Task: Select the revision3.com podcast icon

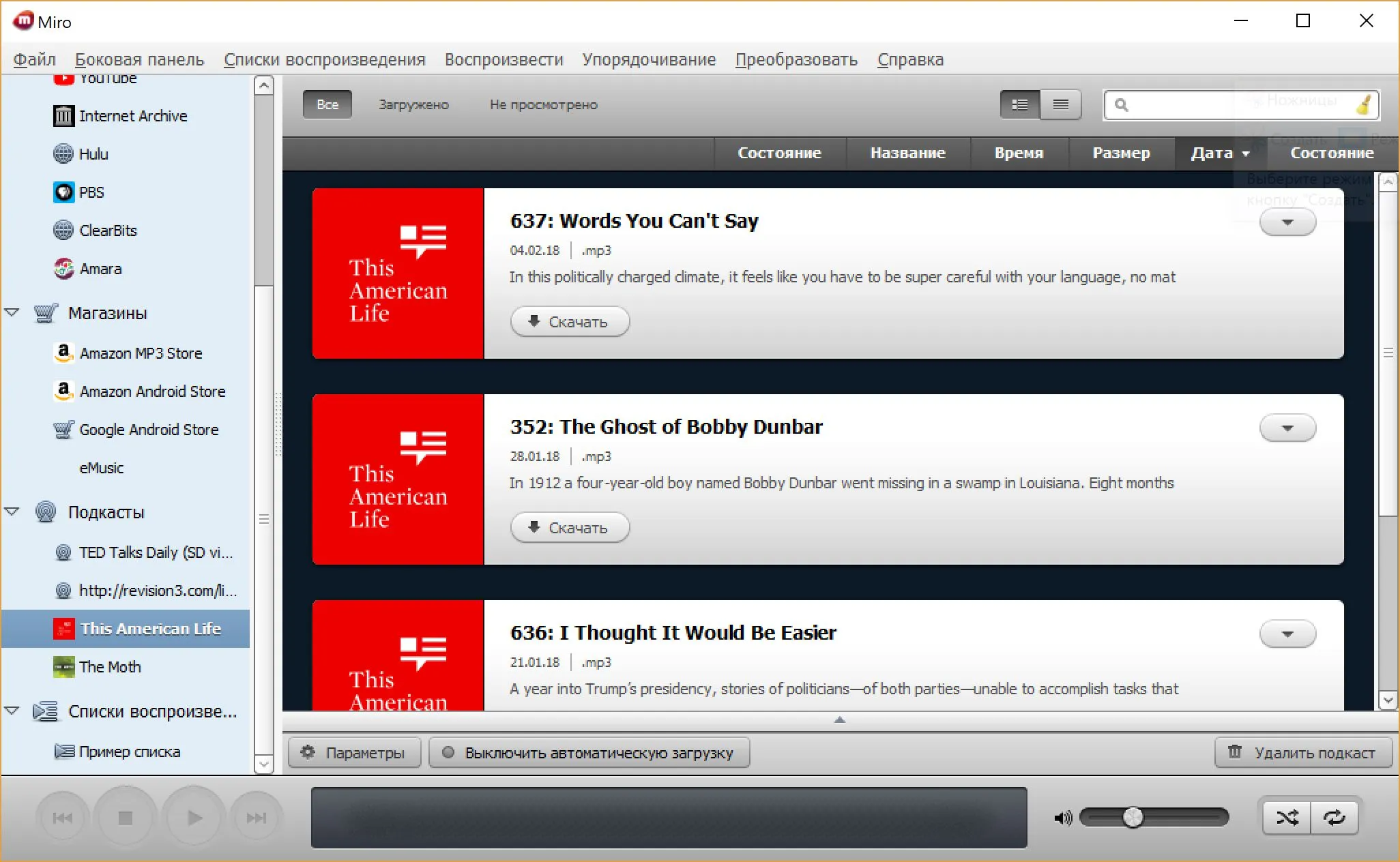Action: 63,591
